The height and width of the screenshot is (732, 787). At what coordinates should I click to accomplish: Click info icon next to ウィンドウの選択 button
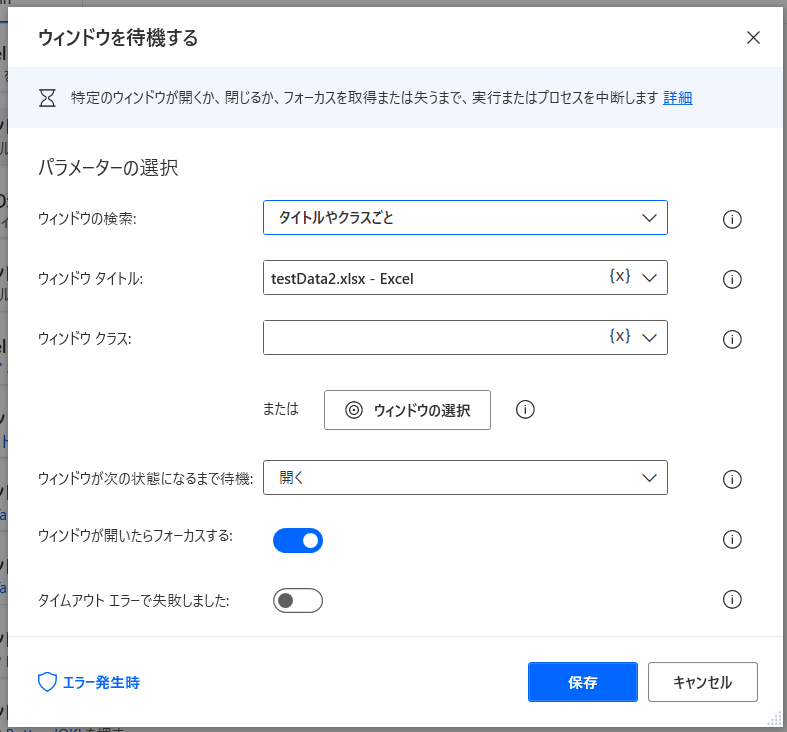coord(526,409)
